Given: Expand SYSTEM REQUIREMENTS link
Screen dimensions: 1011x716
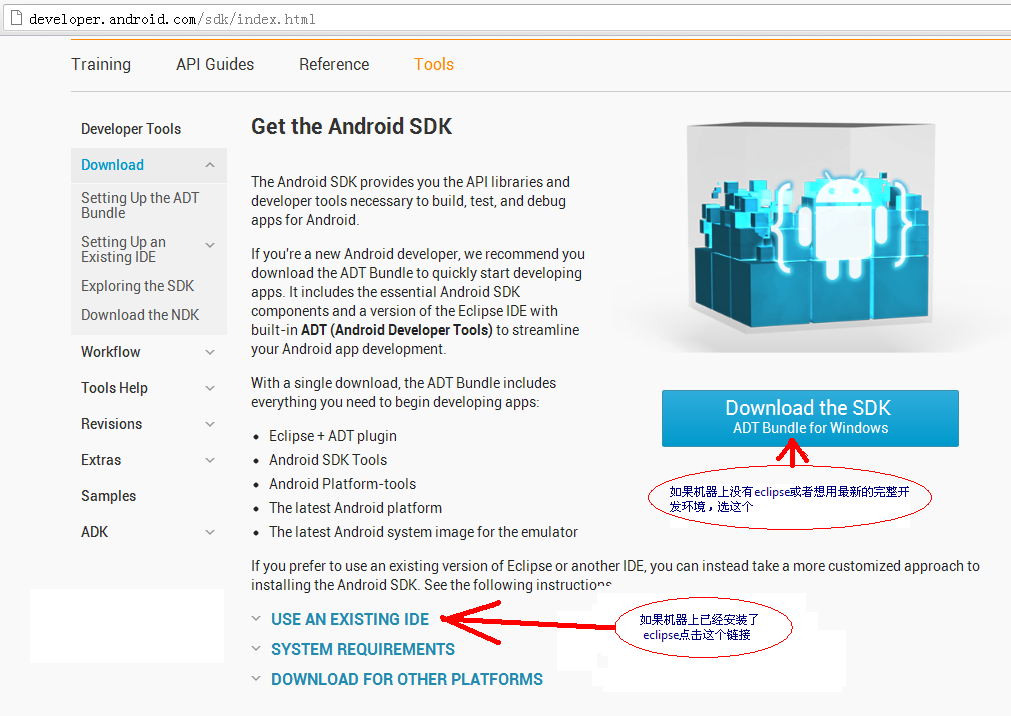Looking at the screenshot, I should pyautogui.click(x=362, y=650).
